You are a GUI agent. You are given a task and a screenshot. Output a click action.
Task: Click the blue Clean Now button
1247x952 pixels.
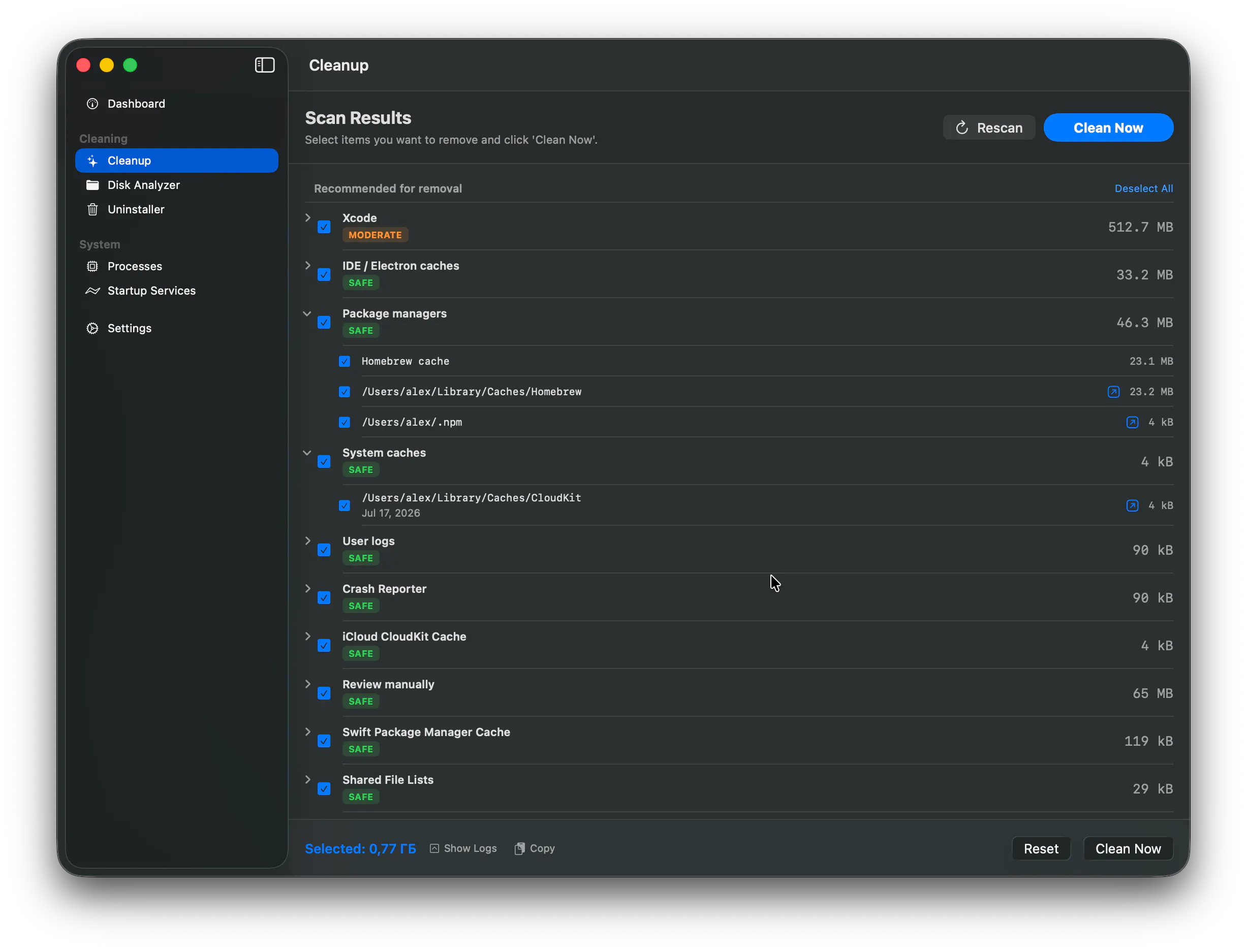(1108, 128)
